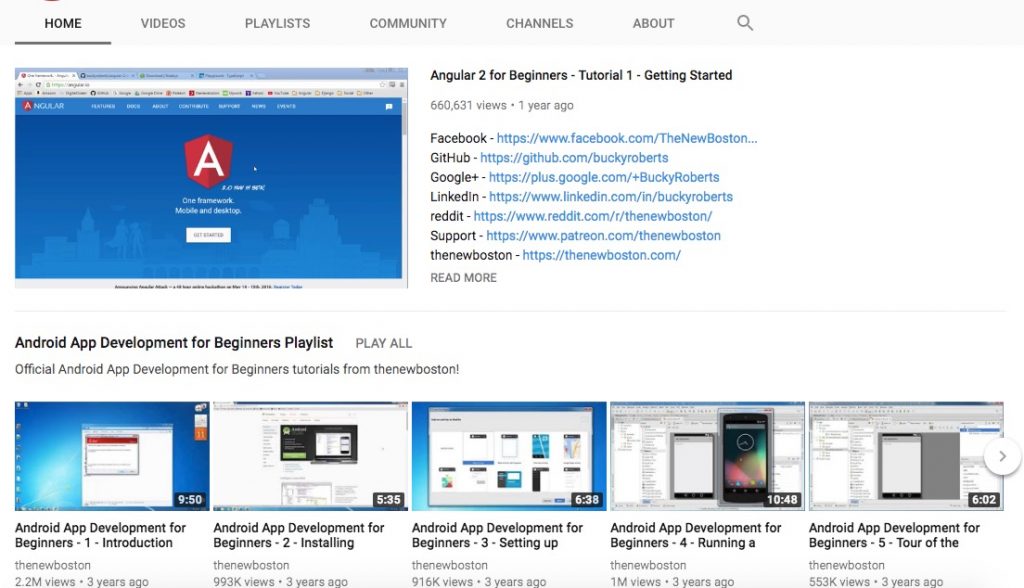Click the next arrow on the playlist carousel
The image size is (1024, 588).
[1002, 456]
